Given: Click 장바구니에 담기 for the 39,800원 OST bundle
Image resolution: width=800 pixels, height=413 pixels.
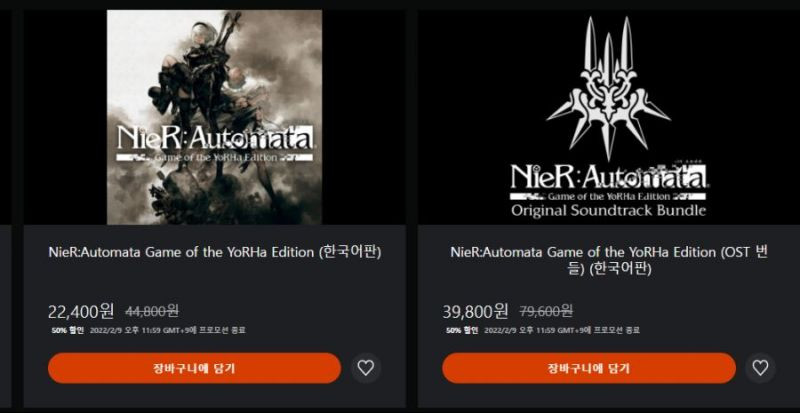Looking at the screenshot, I should point(589,368).
